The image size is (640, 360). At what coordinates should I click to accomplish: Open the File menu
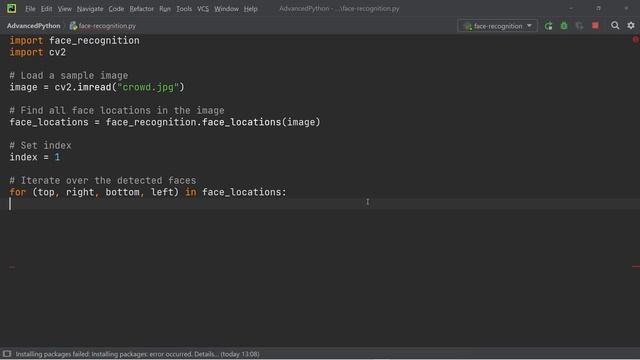30,9
